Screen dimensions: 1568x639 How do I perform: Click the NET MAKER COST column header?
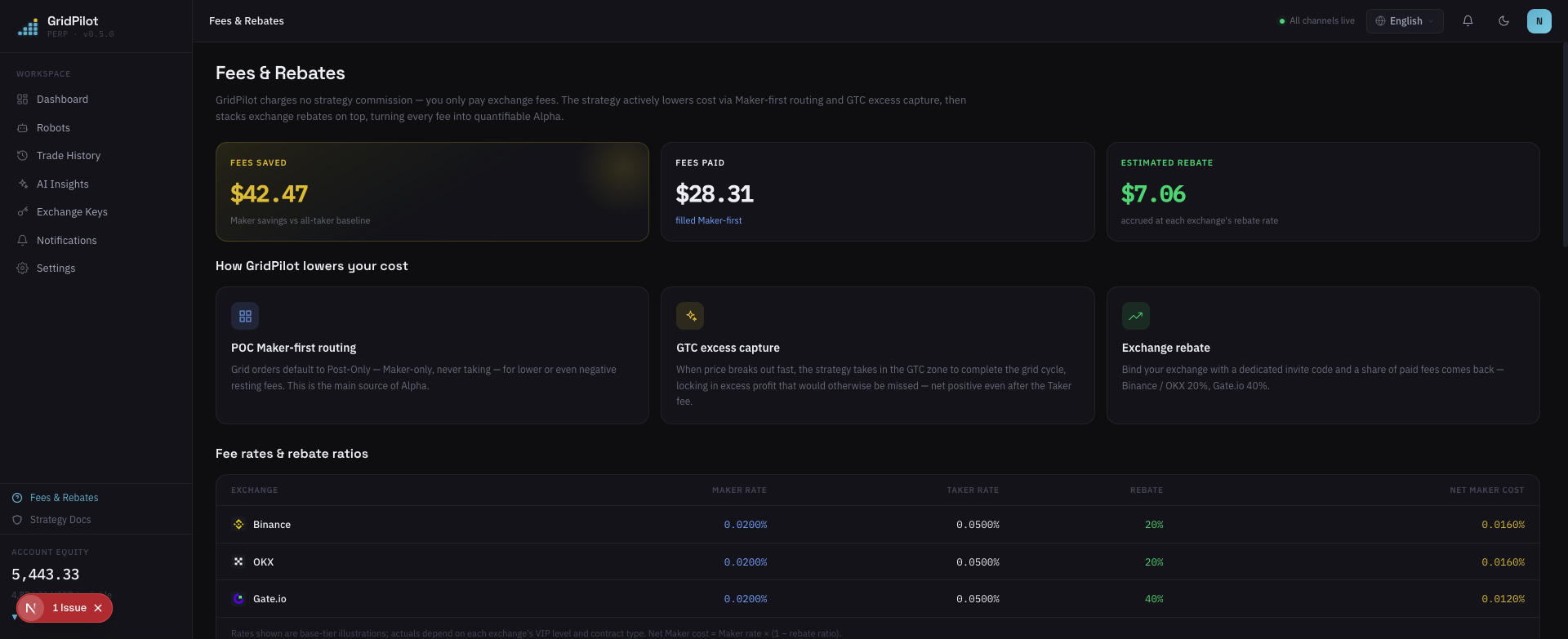tap(1487, 490)
